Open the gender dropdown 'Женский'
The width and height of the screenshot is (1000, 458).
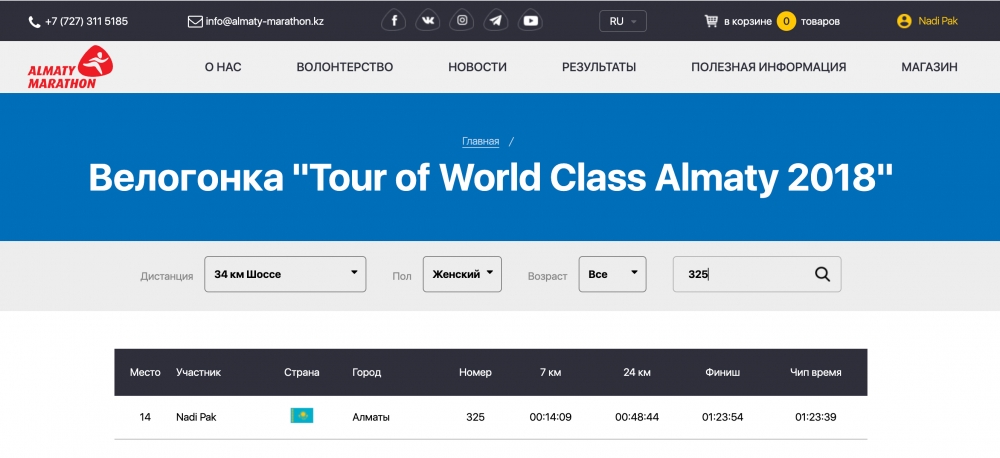pos(462,274)
